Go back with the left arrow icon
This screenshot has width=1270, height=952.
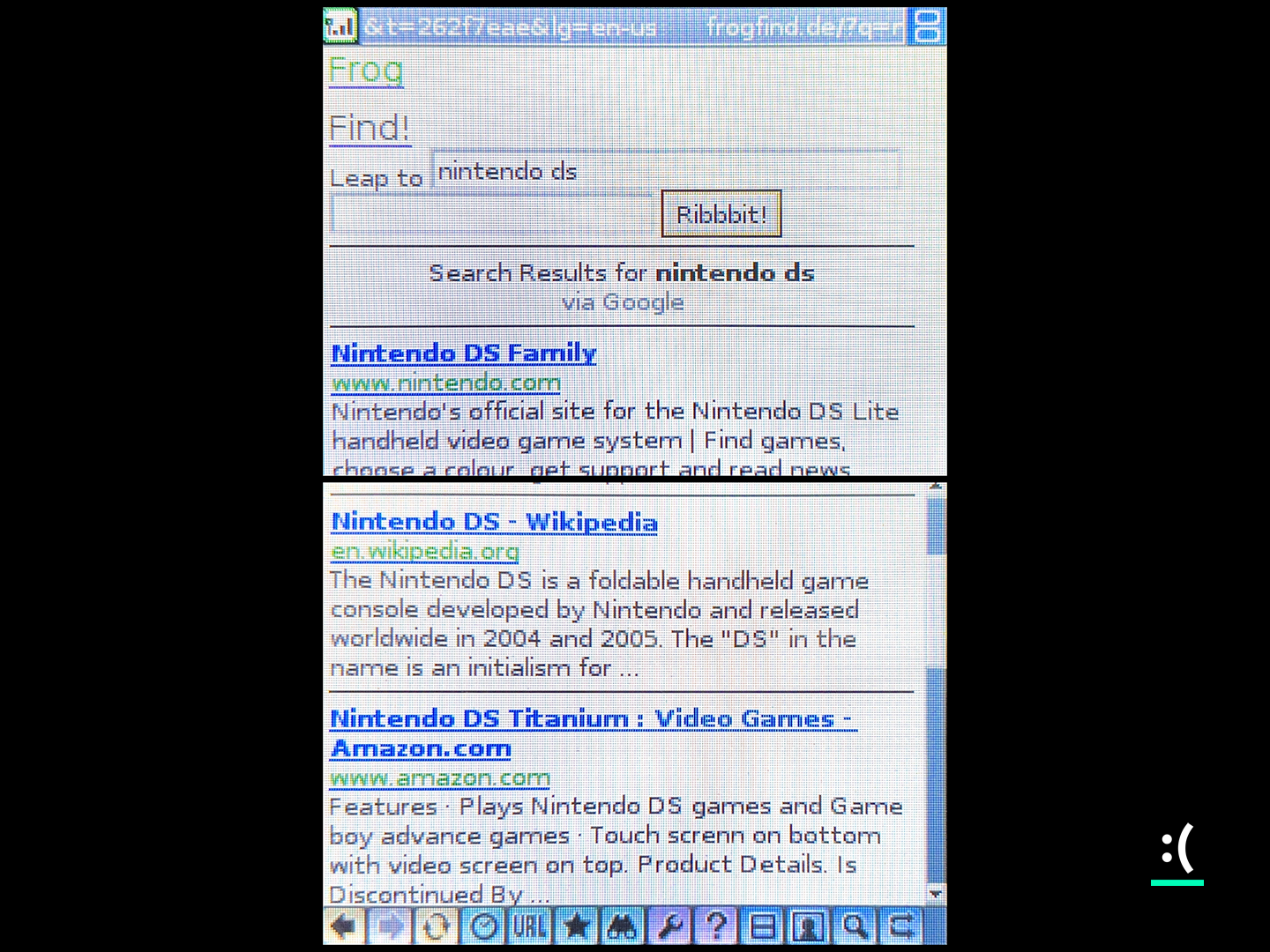(344, 926)
